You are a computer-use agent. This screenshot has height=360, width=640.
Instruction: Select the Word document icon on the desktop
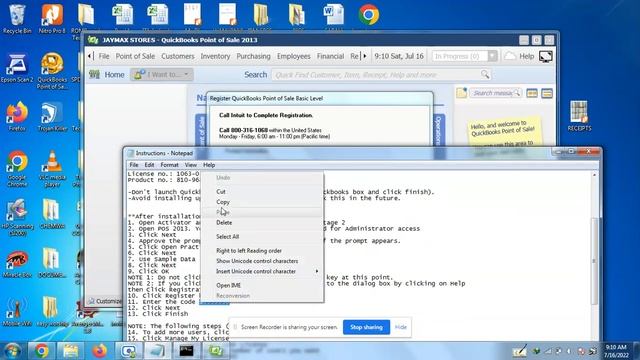pos(333,16)
